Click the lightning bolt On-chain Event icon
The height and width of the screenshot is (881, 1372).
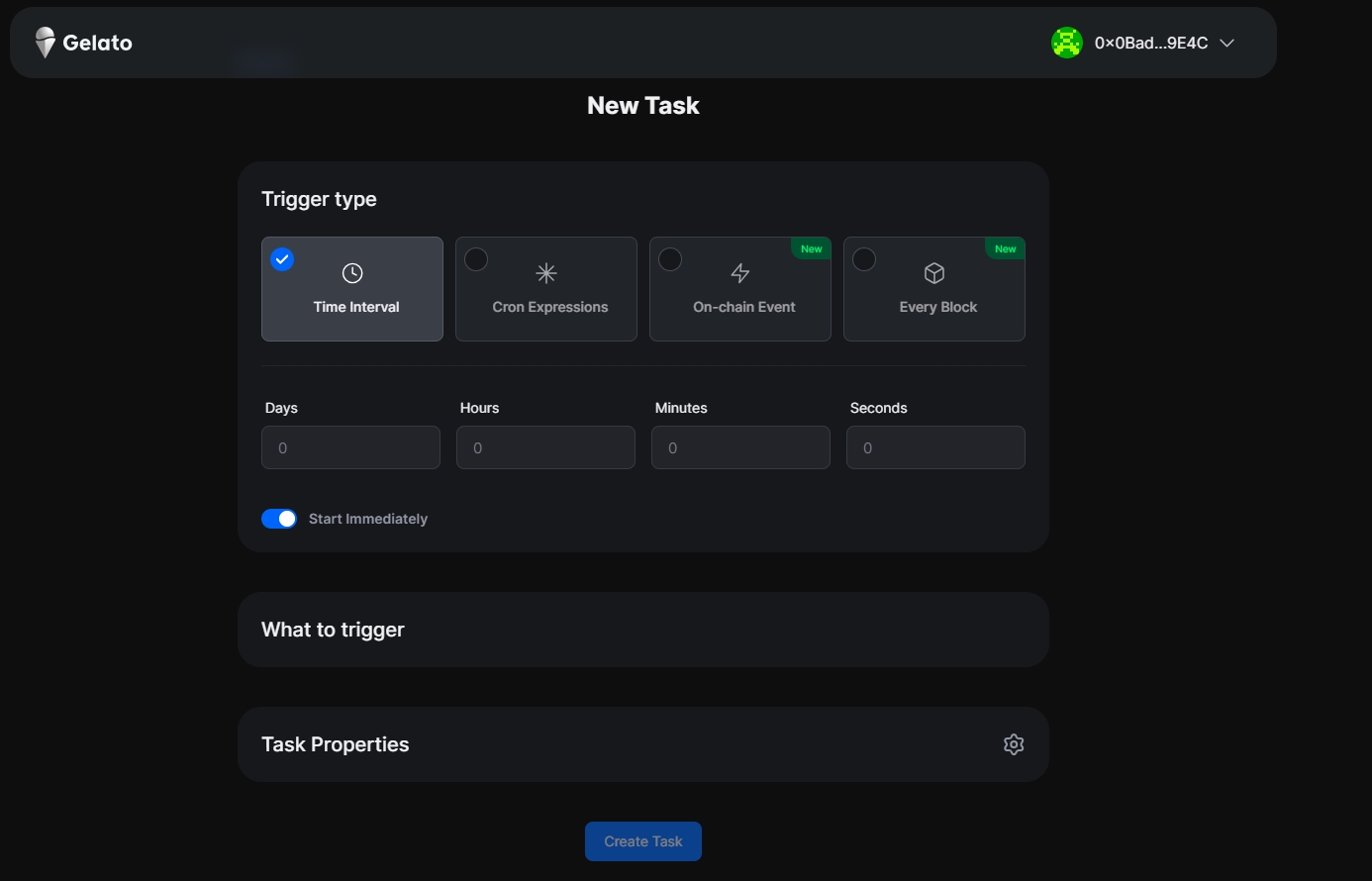point(740,273)
